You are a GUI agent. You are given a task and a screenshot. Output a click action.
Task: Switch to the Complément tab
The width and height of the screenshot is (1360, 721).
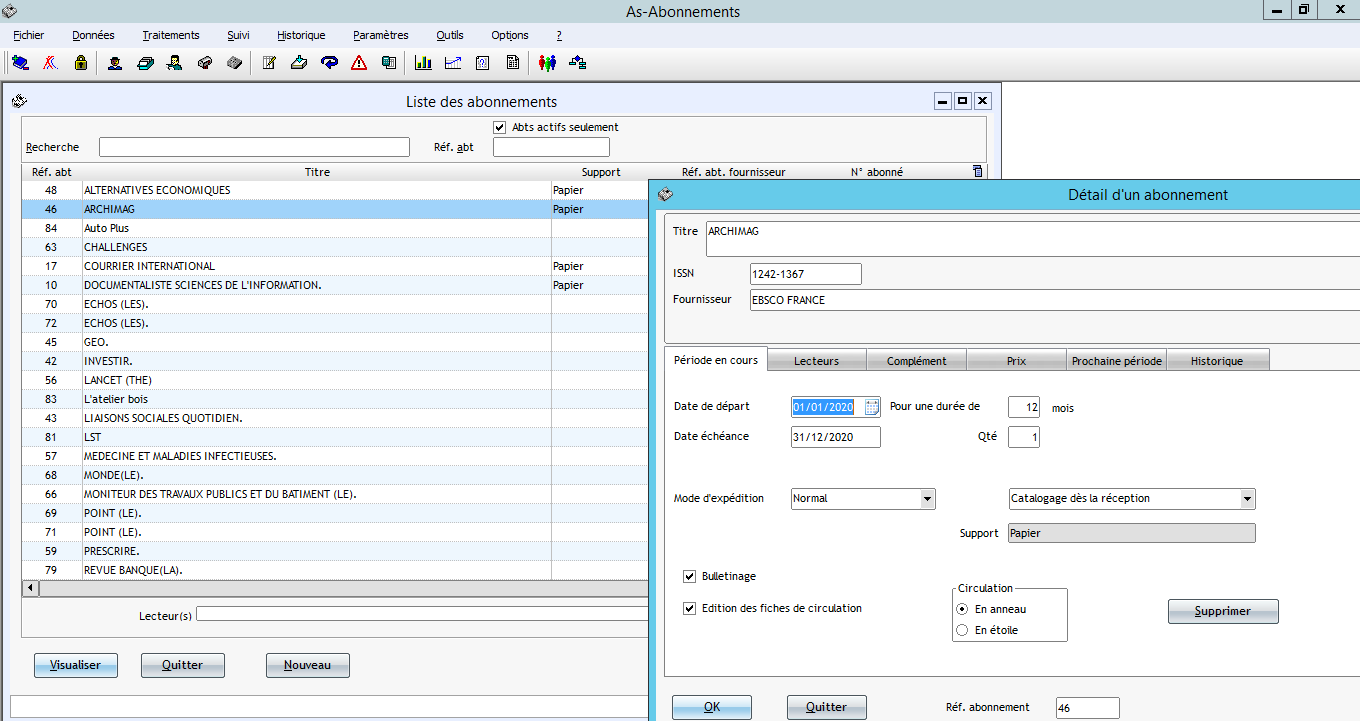pyautogui.click(x=916, y=361)
